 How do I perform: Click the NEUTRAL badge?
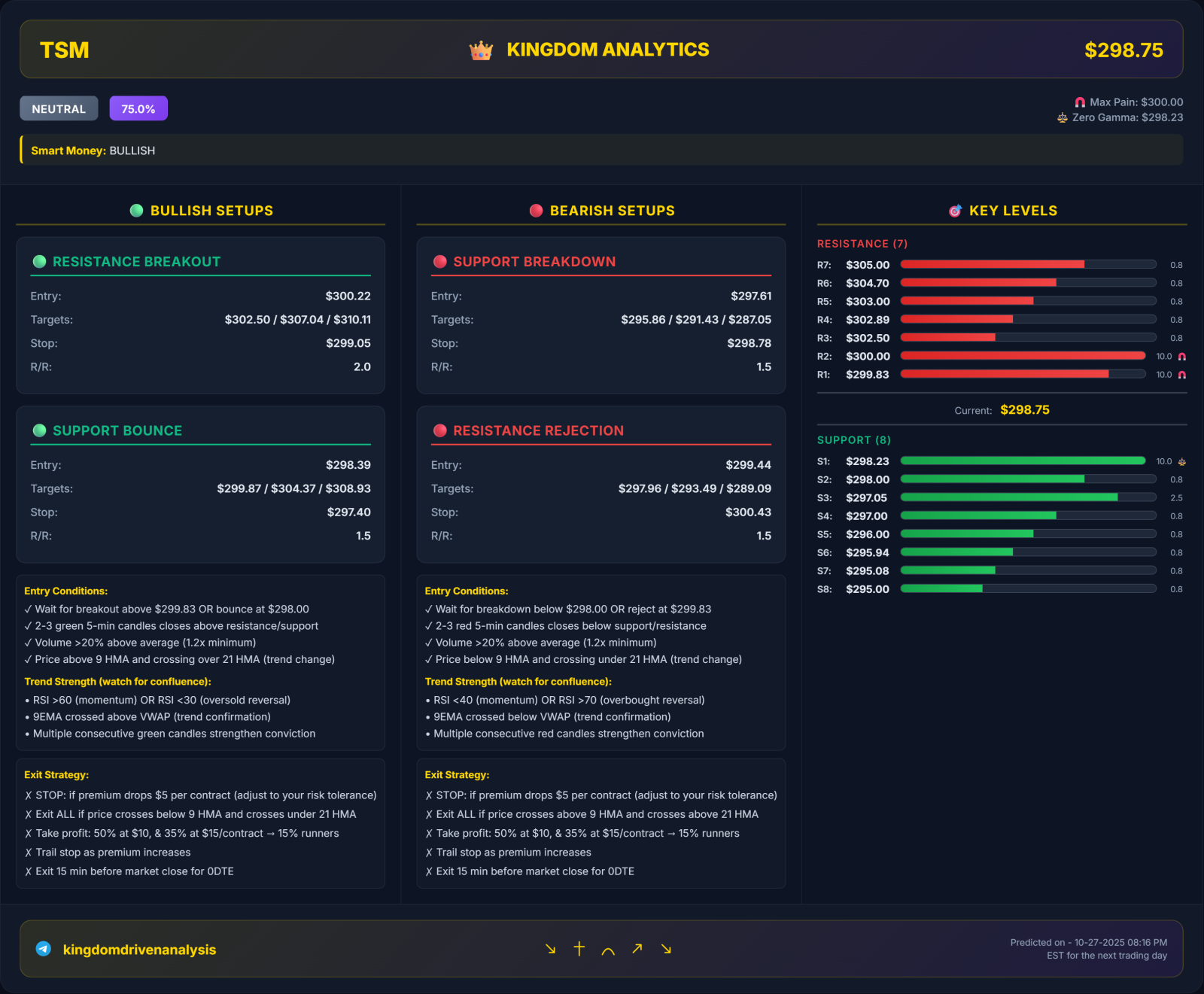[x=59, y=109]
